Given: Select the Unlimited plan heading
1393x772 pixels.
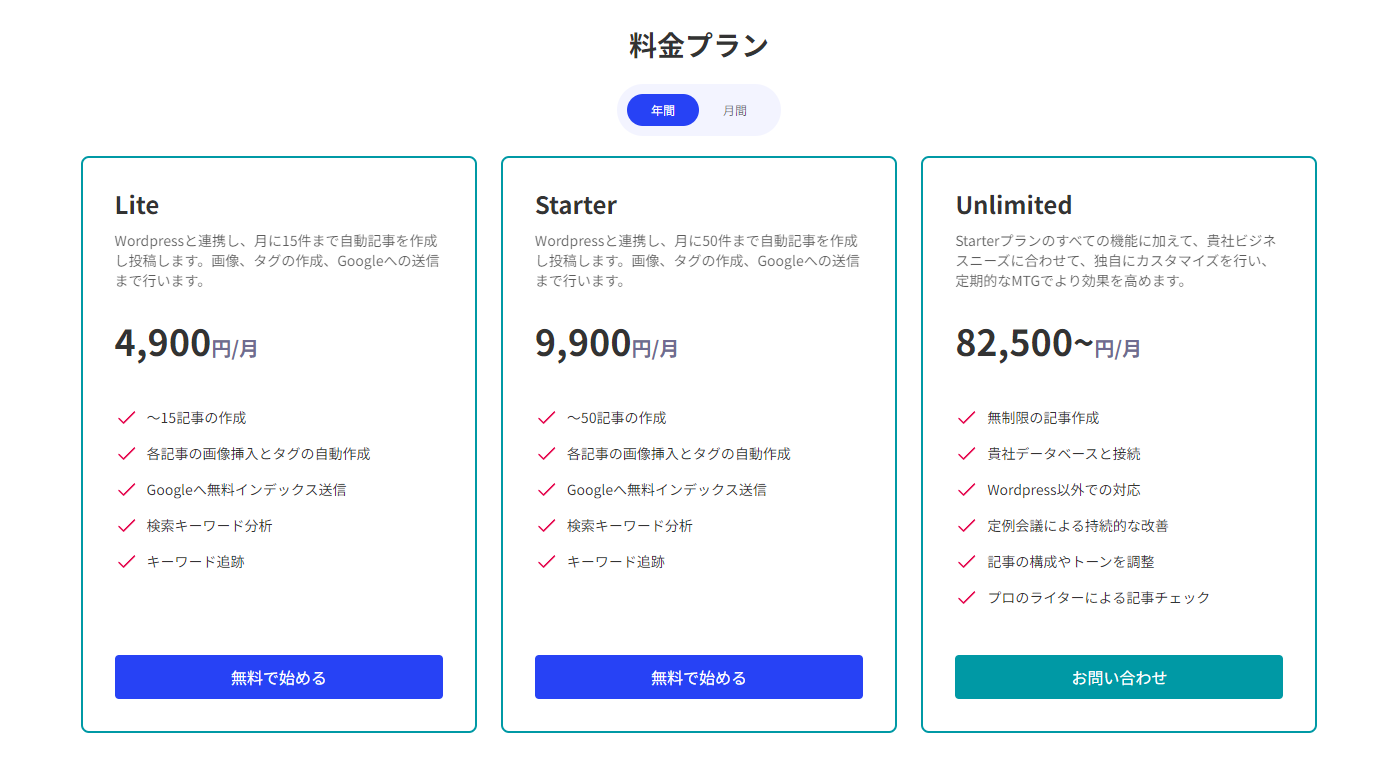Looking at the screenshot, I should pos(1013,205).
